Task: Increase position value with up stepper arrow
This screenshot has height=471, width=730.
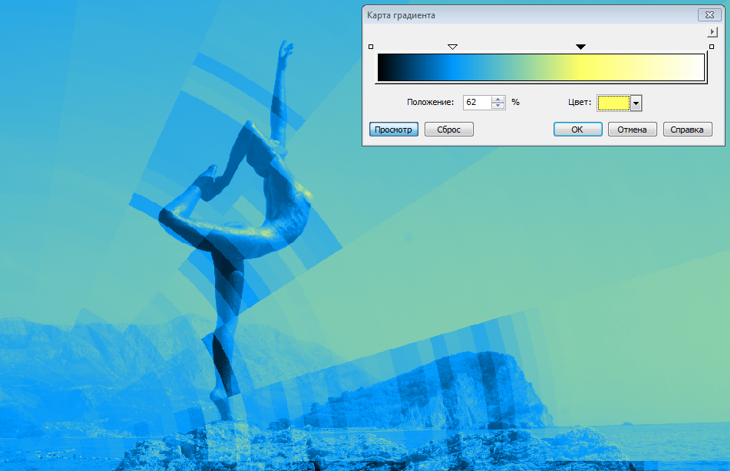Action: click(x=498, y=99)
